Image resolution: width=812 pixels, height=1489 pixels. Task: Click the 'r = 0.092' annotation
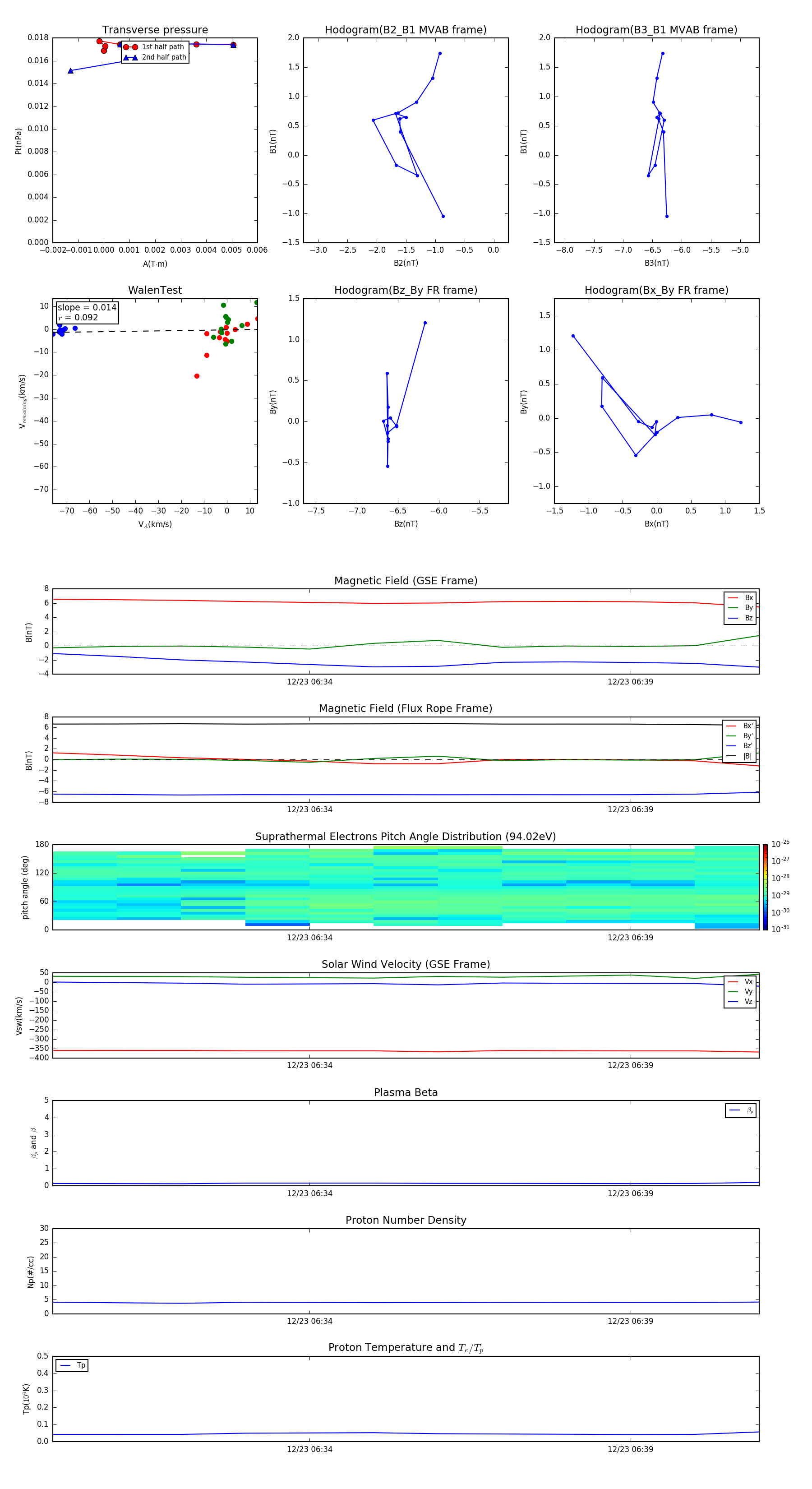pos(78,317)
